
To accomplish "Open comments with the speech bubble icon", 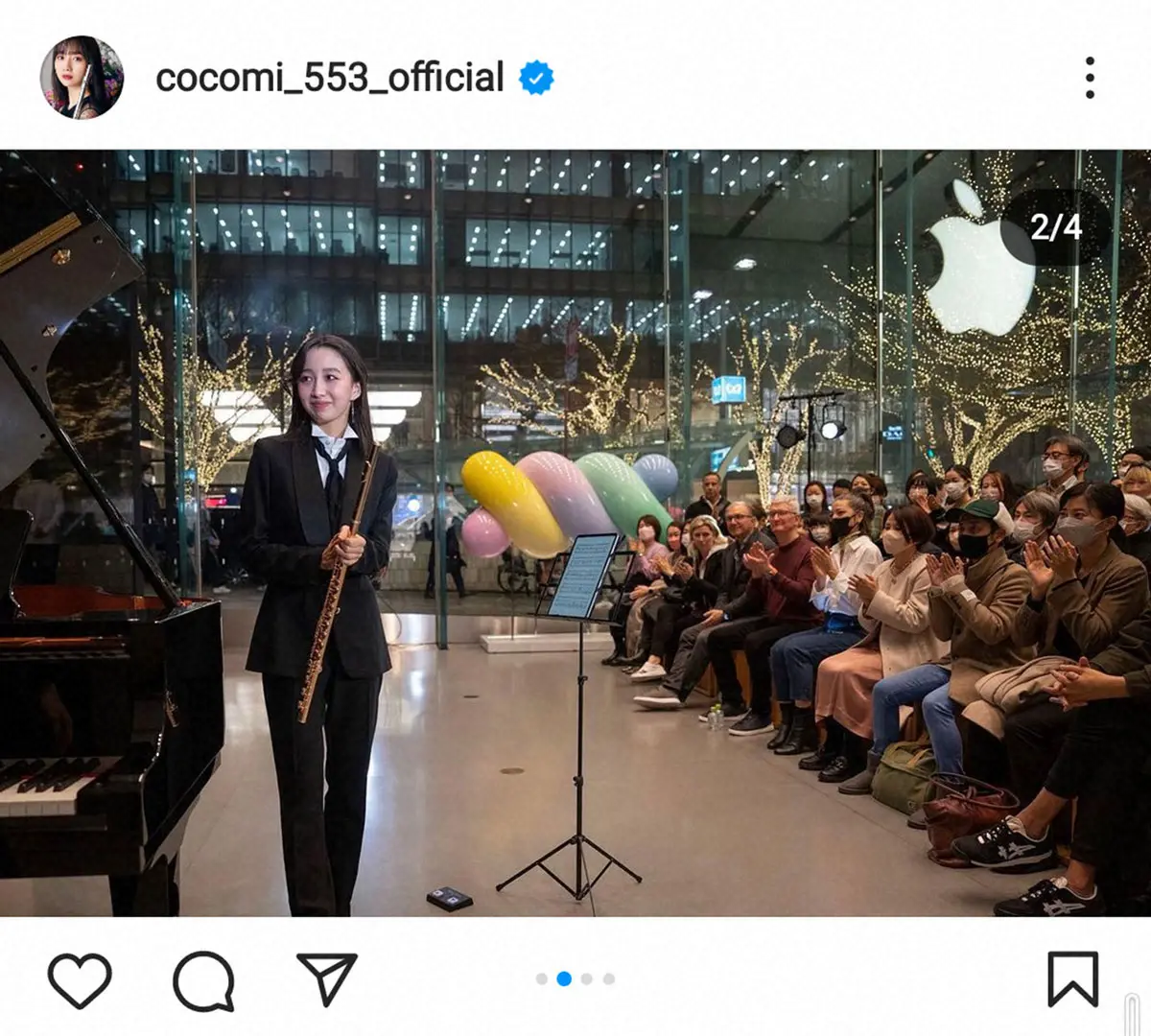I will point(203,980).
